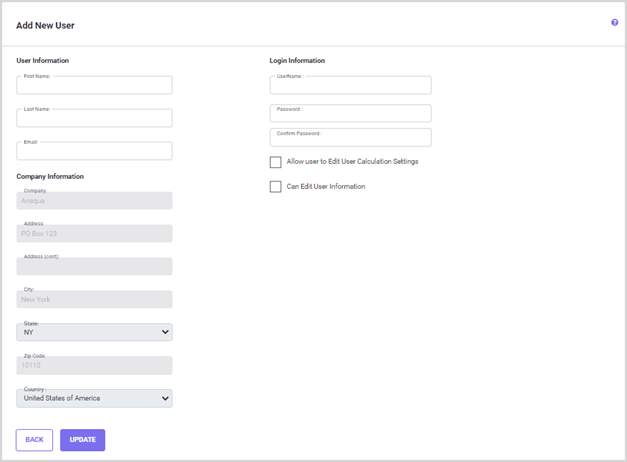Expand the Country dropdown list
Viewport: 627px width, 462px height.
pos(94,398)
